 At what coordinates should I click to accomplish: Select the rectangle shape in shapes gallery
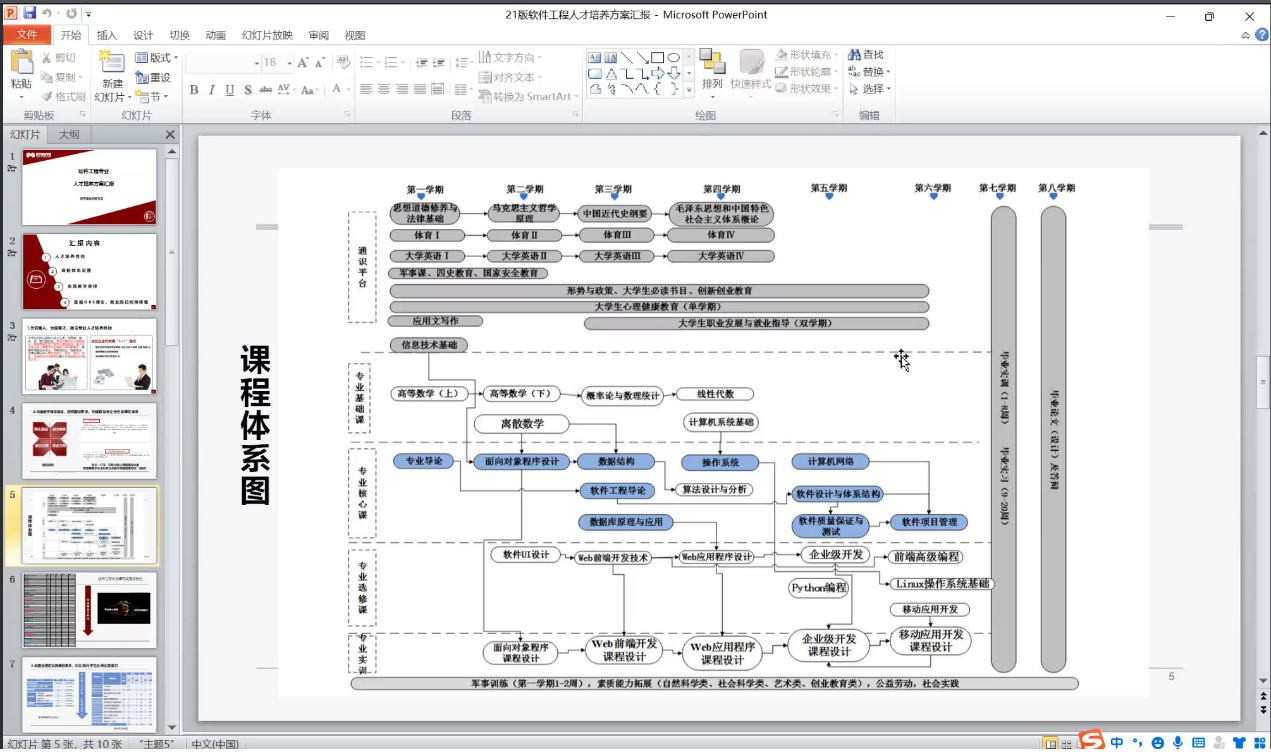[657, 58]
